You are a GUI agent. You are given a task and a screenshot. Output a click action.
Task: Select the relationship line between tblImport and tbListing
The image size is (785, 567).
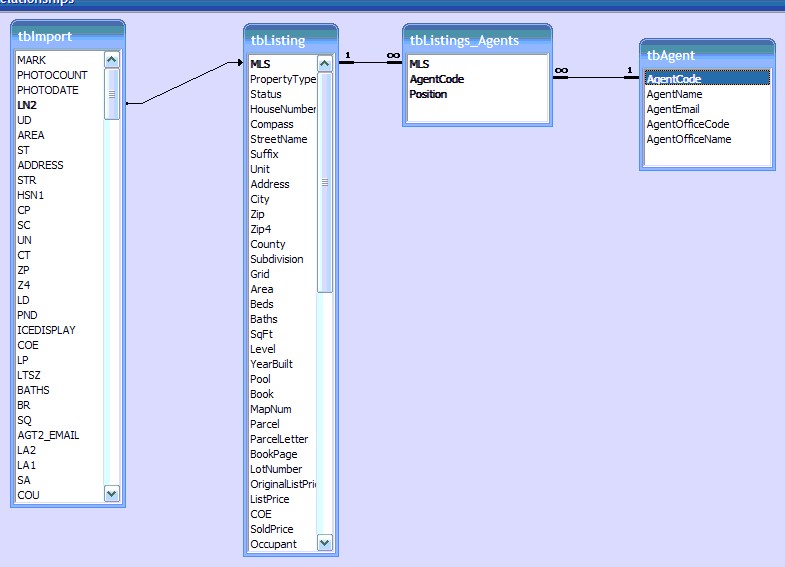(x=184, y=83)
